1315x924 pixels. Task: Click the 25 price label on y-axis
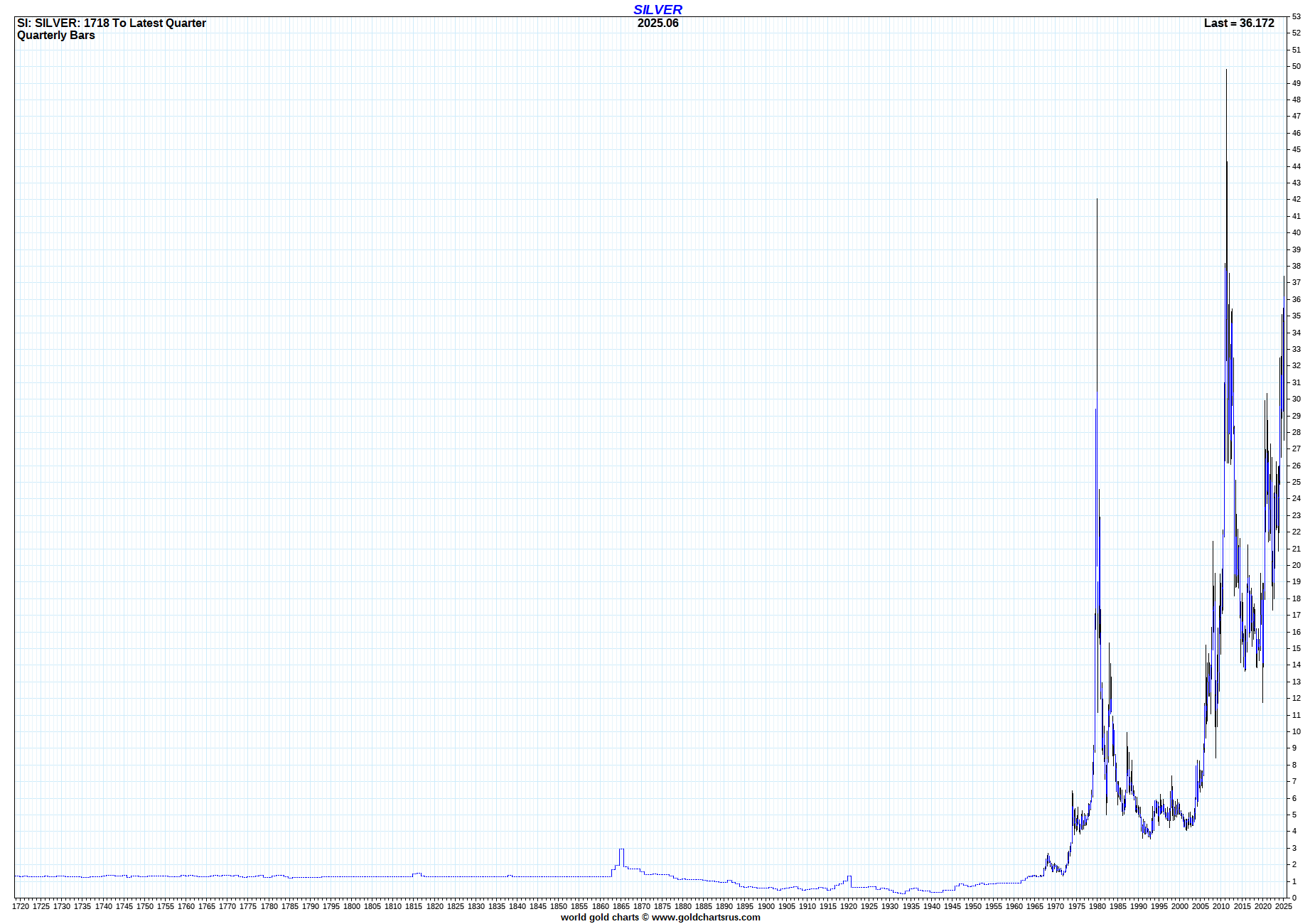click(1297, 482)
